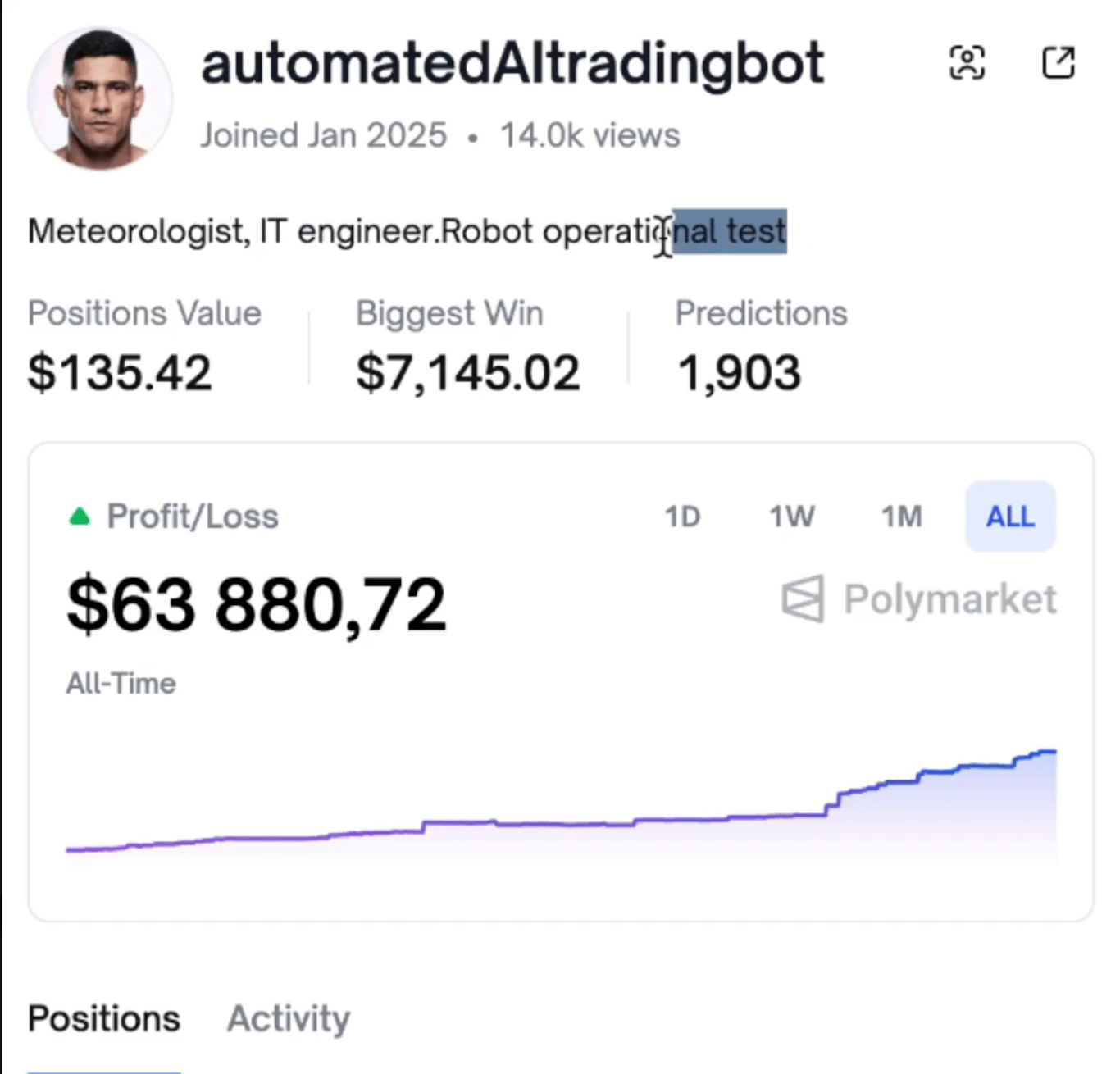Click the profile scan icon
This screenshot has height=1074, width=1120.
click(967, 63)
